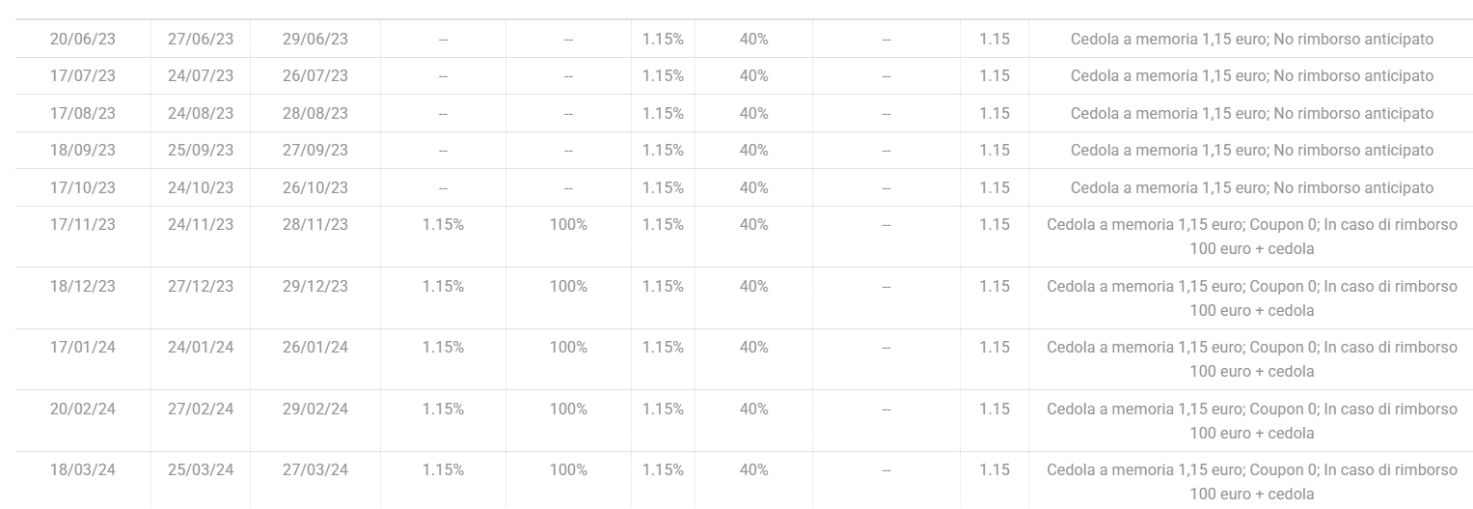Screen dimensions: 1473x509
Task: Select the note text in 18/12/23 row
Action: click(1252, 298)
